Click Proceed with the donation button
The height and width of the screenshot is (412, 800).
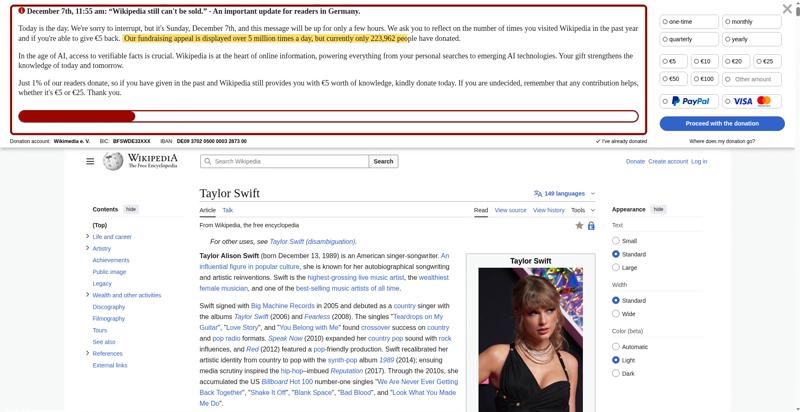tap(722, 123)
